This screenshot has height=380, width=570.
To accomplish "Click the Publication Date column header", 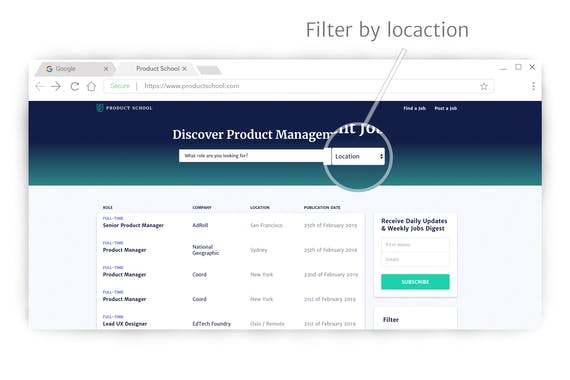I will (x=322, y=208).
